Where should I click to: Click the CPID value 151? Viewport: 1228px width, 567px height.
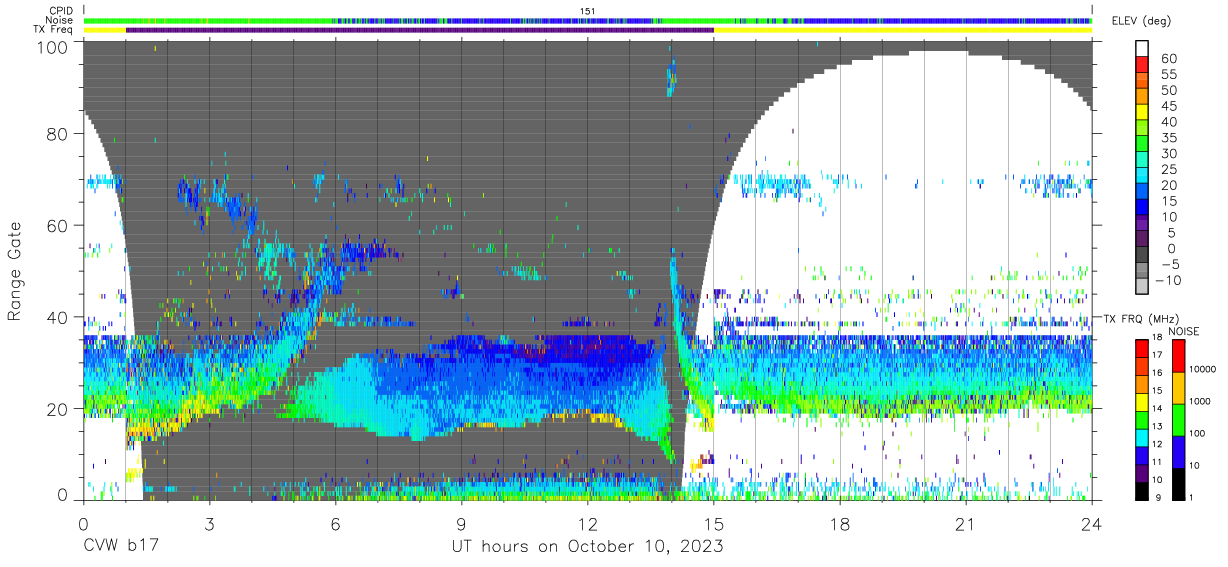tap(588, 11)
